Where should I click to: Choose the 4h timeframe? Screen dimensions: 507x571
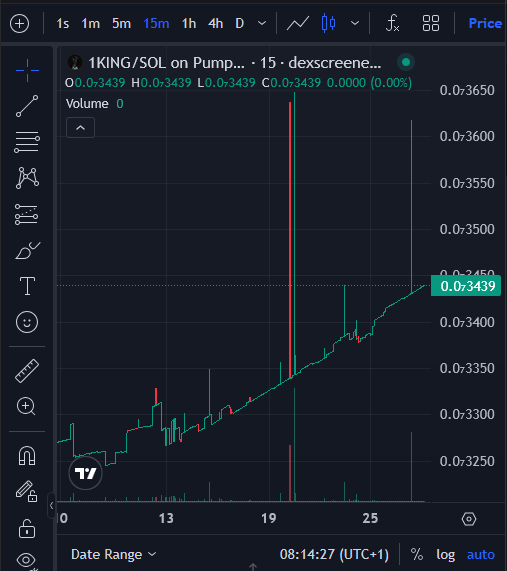click(x=215, y=24)
